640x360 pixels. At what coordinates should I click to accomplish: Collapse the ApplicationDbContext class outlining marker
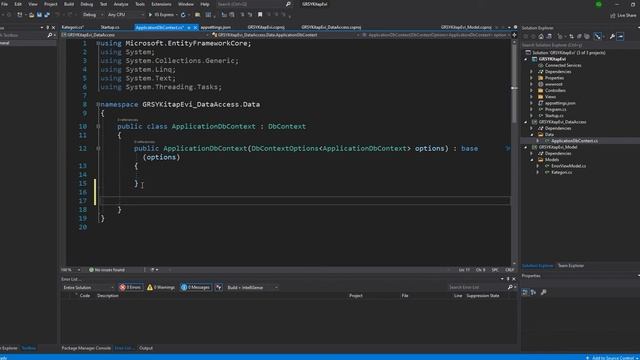point(98,127)
